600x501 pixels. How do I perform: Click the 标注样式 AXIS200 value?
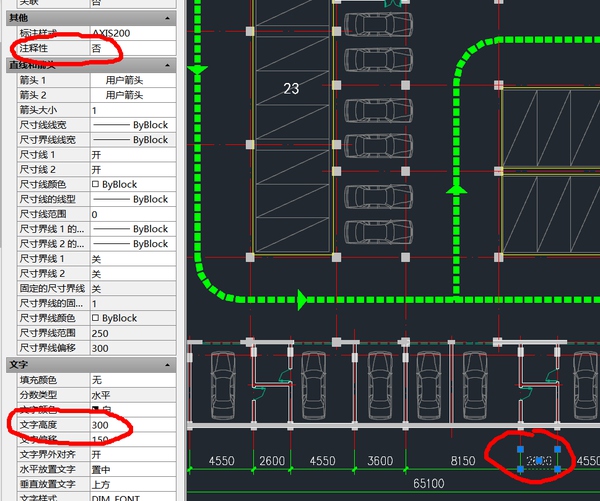tap(130, 33)
